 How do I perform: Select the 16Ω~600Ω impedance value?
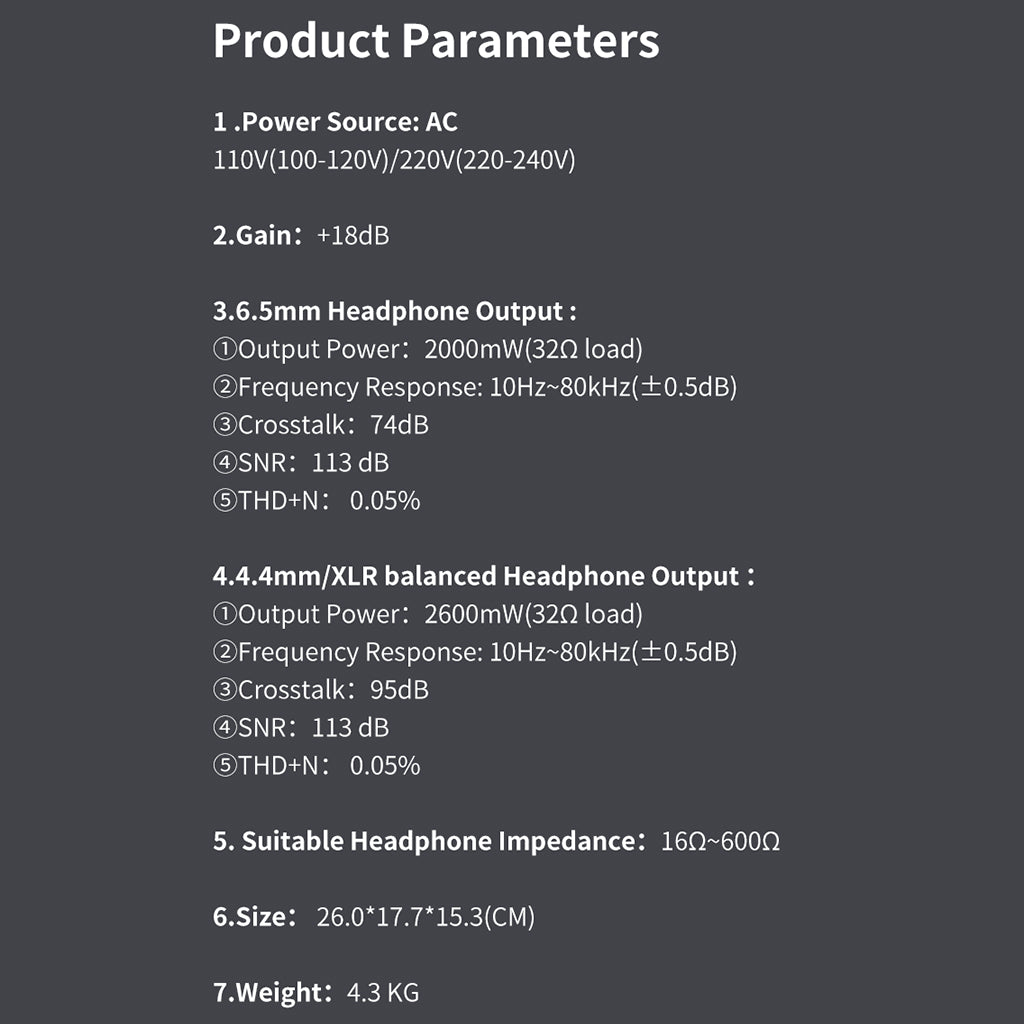tap(720, 842)
